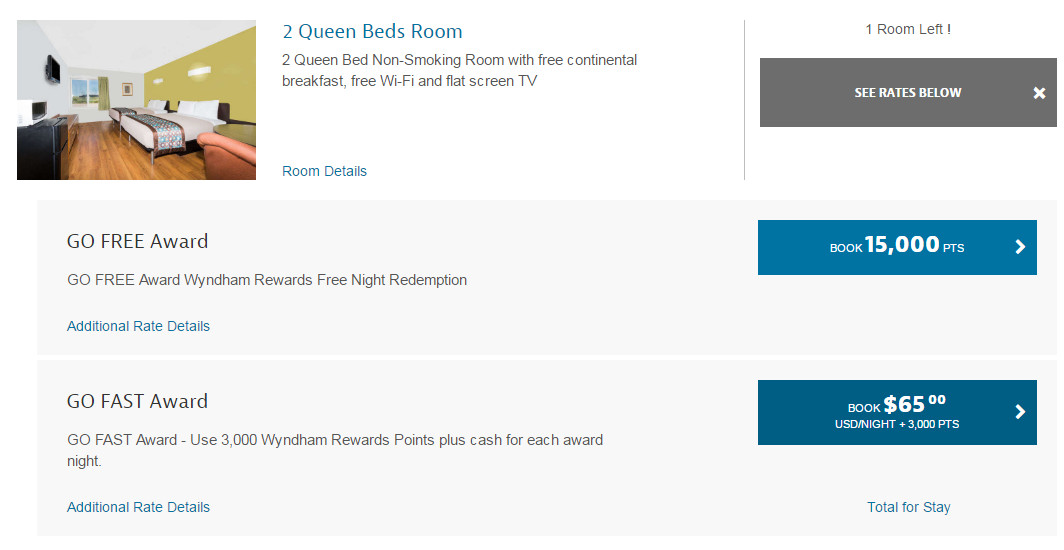View Room Details

coord(324,171)
